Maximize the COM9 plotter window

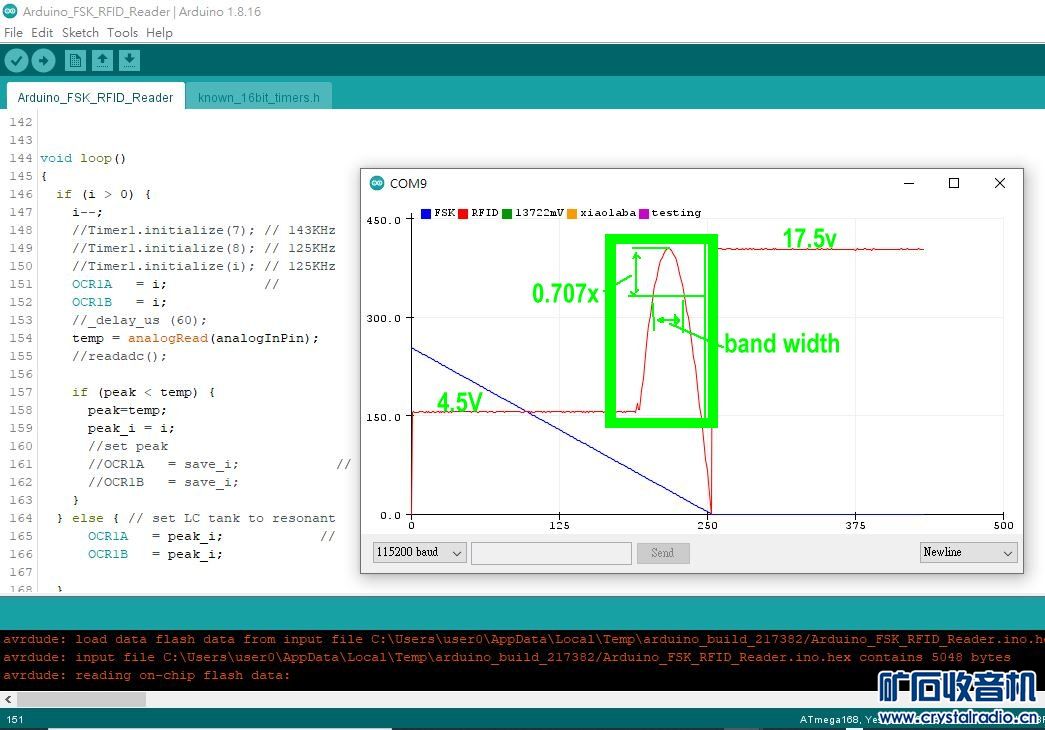pos(954,183)
